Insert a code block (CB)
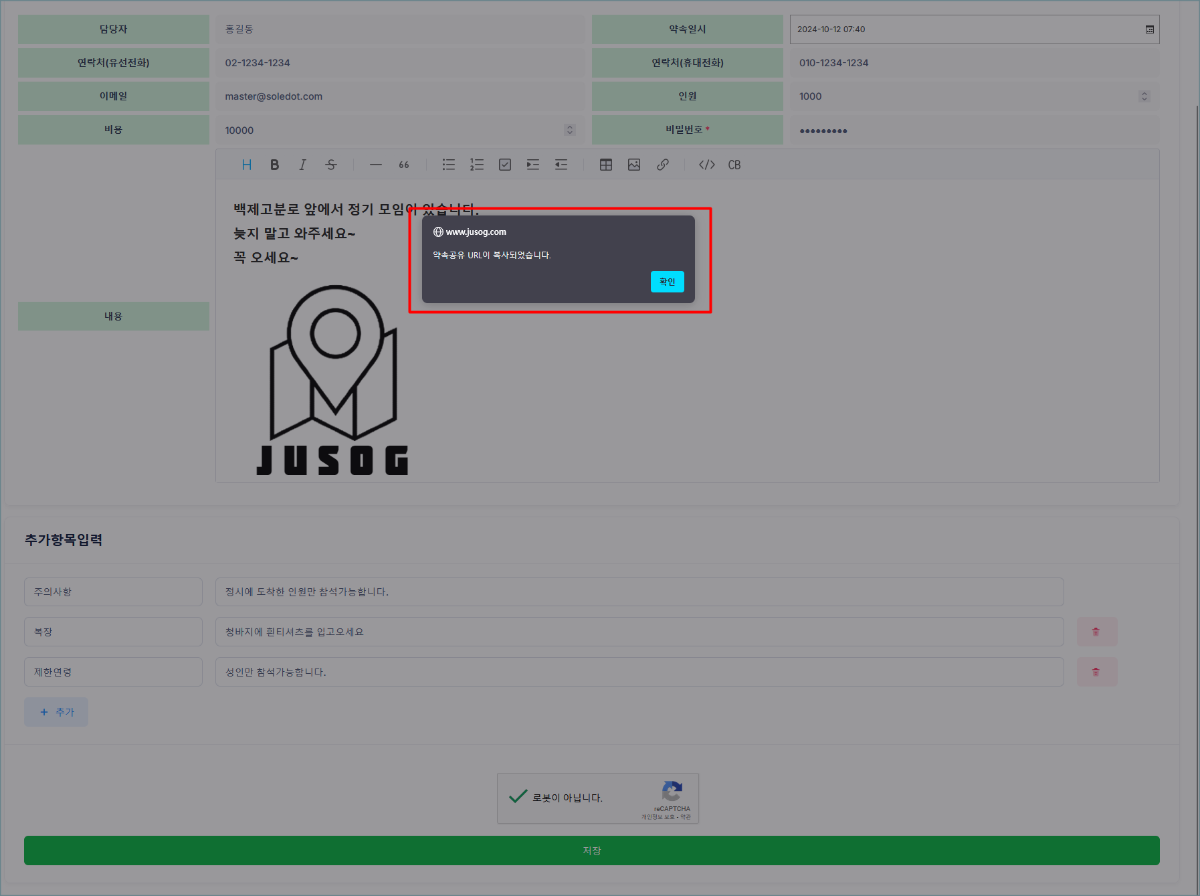The image size is (1200, 896). (735, 165)
